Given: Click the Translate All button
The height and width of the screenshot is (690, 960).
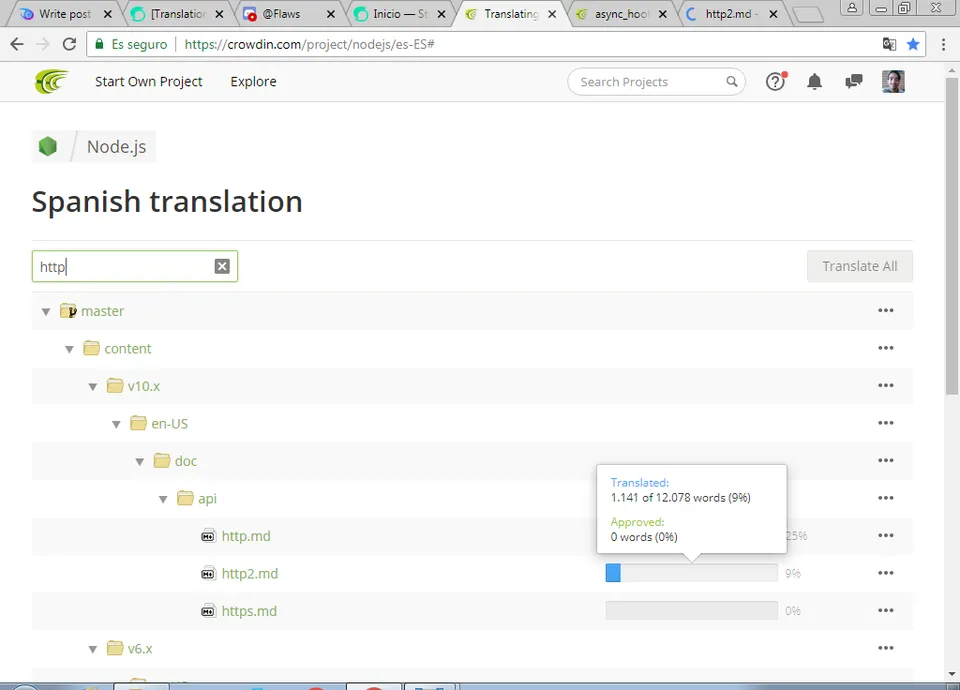Looking at the screenshot, I should (860, 266).
